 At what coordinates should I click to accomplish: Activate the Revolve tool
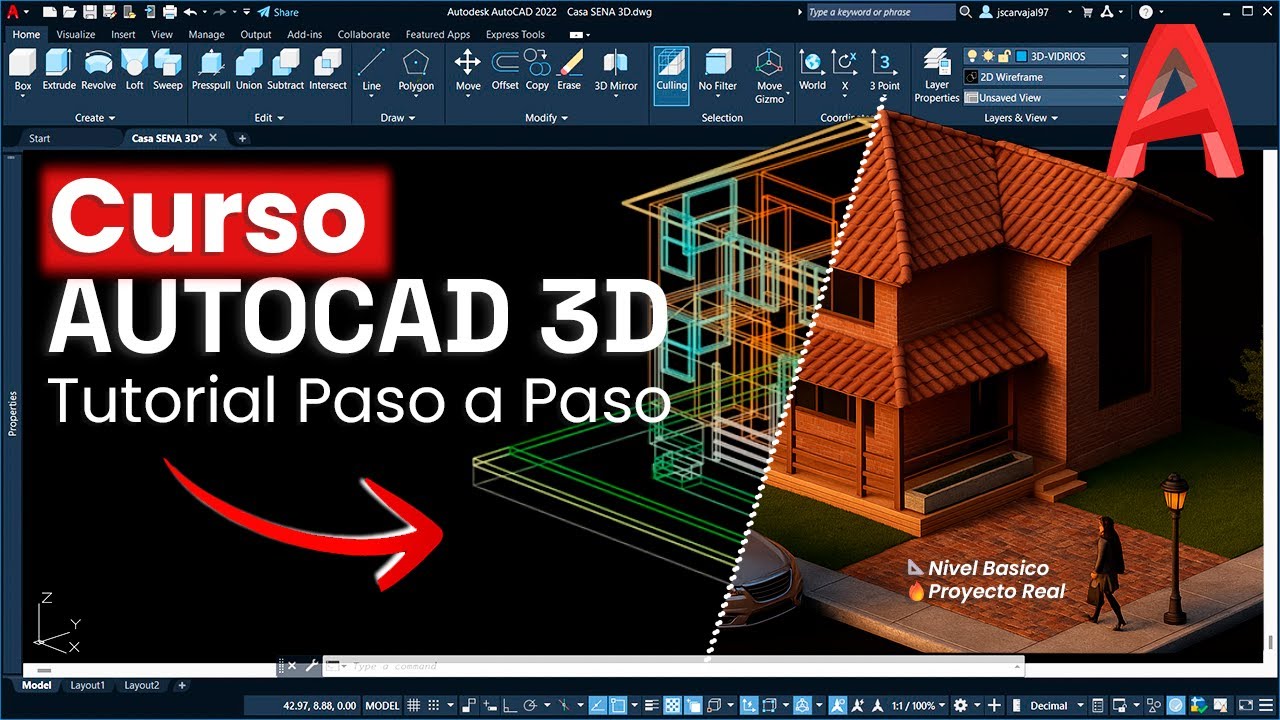pyautogui.click(x=98, y=70)
